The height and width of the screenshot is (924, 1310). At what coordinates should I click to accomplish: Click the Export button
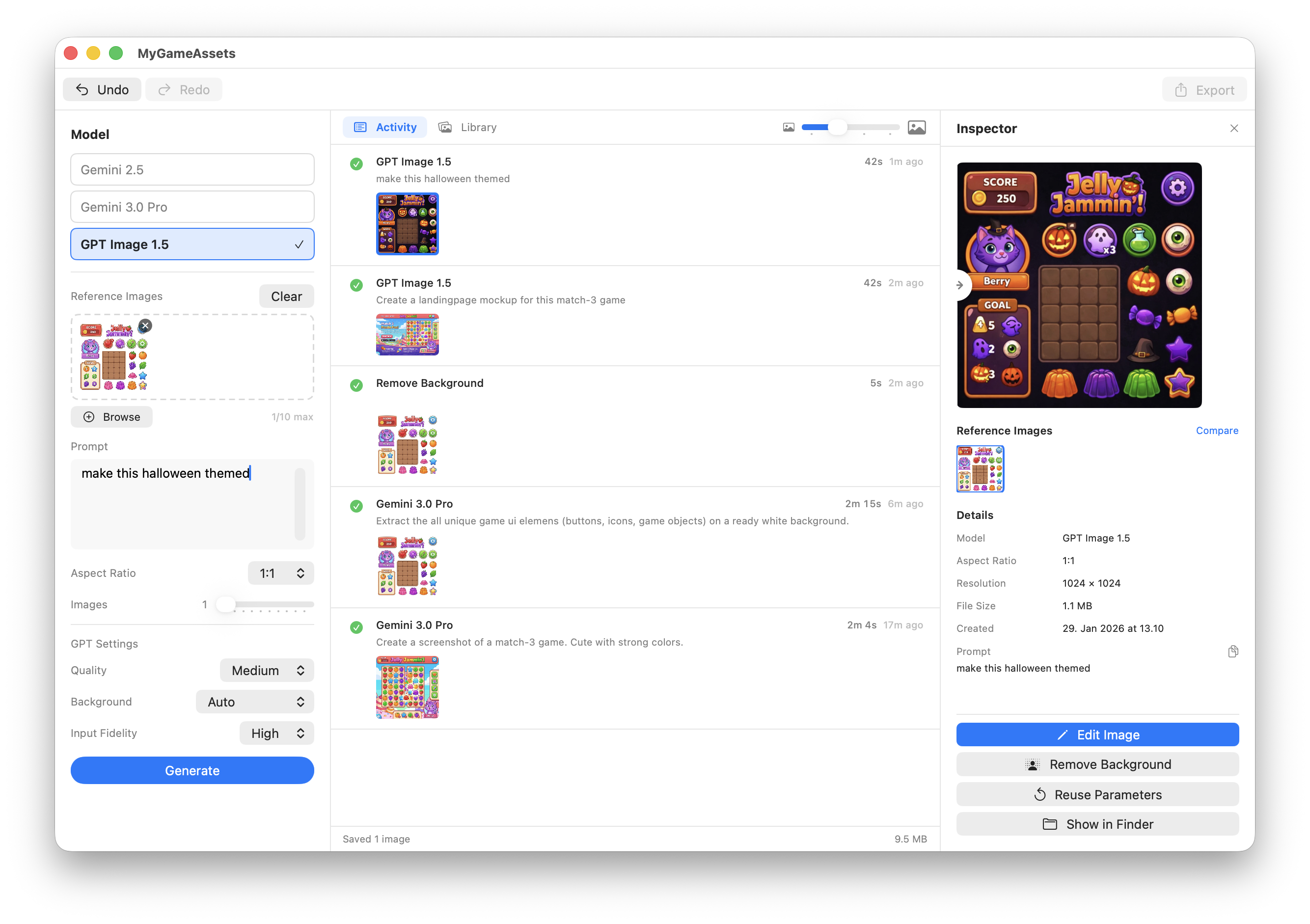click(x=1204, y=90)
